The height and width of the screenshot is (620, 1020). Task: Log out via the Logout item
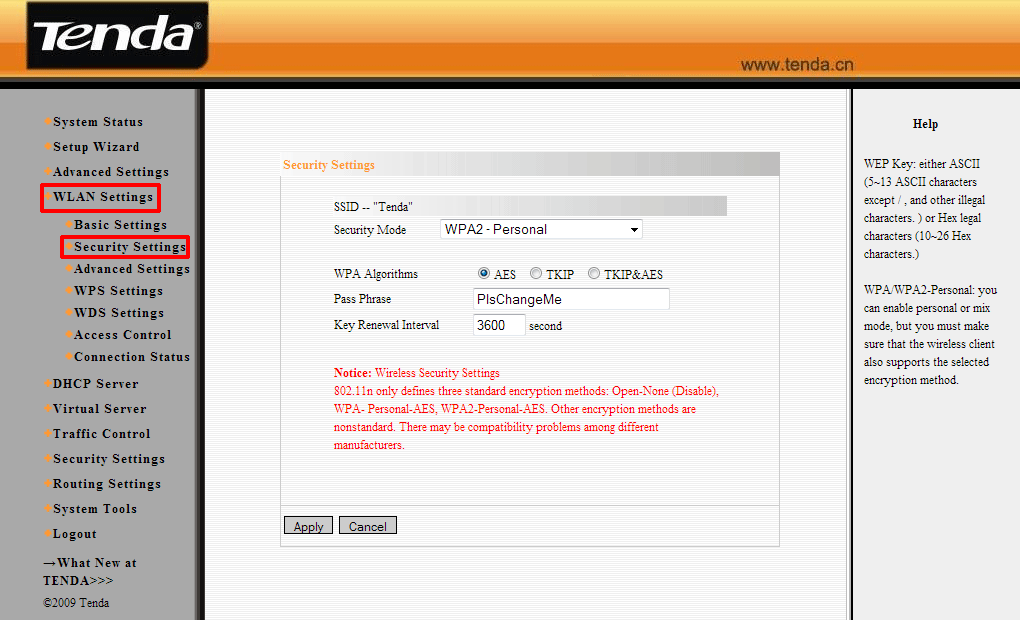click(75, 534)
